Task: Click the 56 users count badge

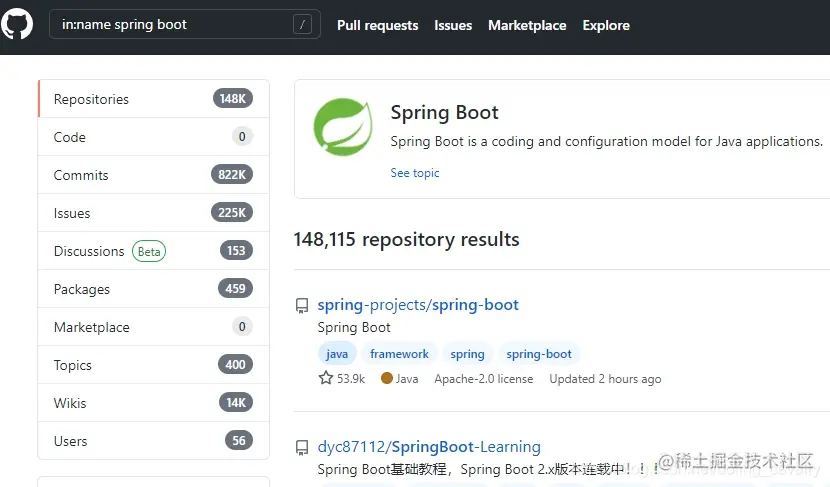Action: (x=239, y=440)
